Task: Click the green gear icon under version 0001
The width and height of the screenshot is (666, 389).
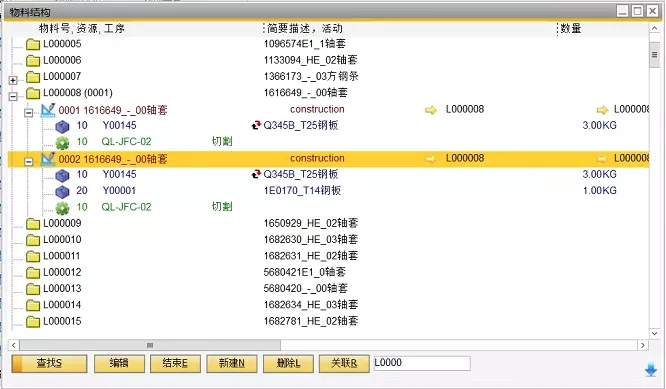Action: 62,143
